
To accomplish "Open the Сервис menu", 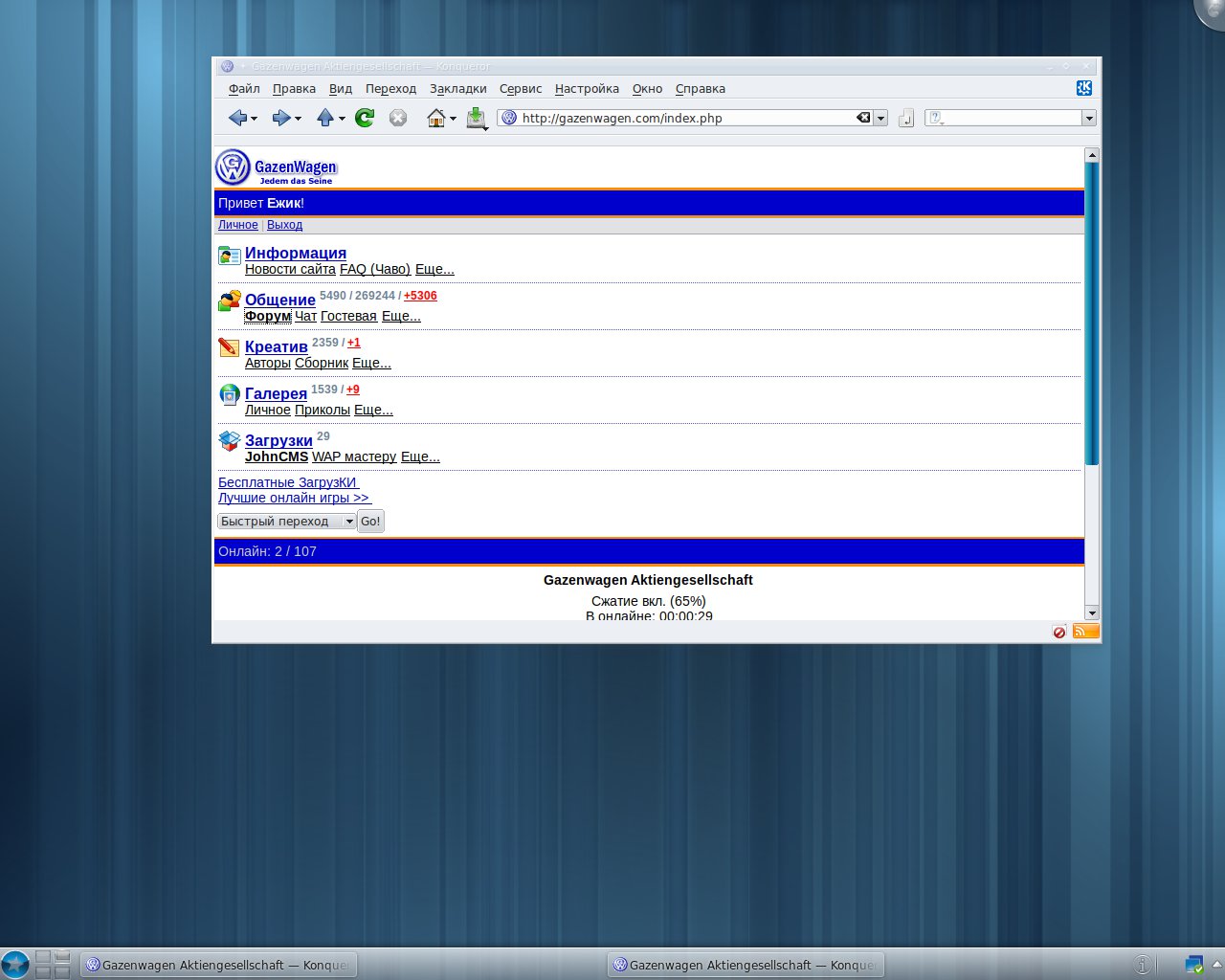I will click(x=521, y=88).
